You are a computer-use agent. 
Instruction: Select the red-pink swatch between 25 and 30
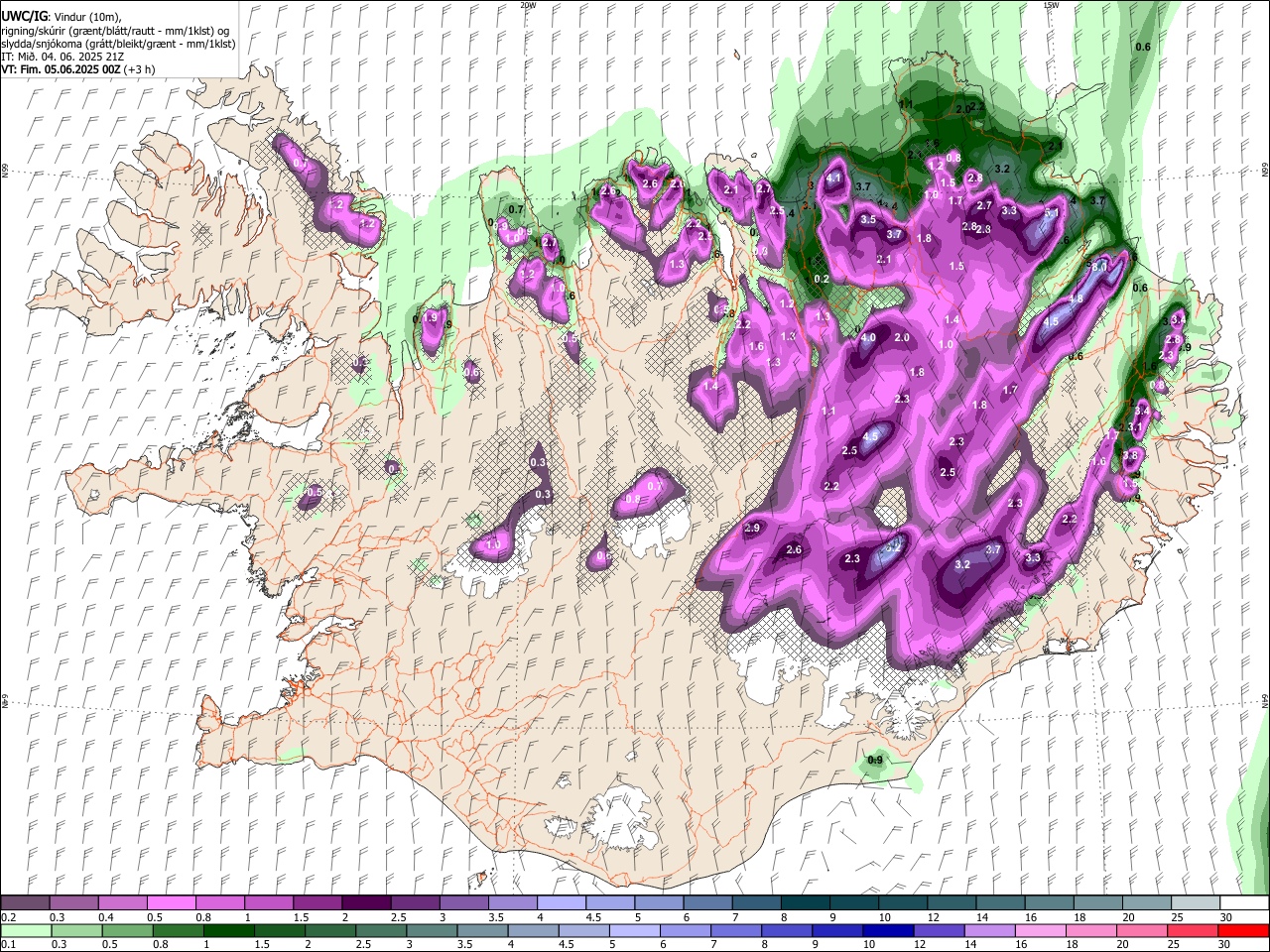click(1194, 931)
